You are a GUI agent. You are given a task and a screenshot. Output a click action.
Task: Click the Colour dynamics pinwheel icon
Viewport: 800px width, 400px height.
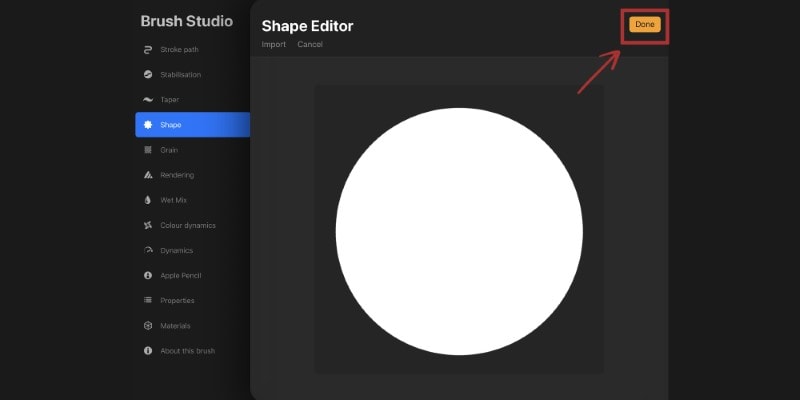pos(148,225)
